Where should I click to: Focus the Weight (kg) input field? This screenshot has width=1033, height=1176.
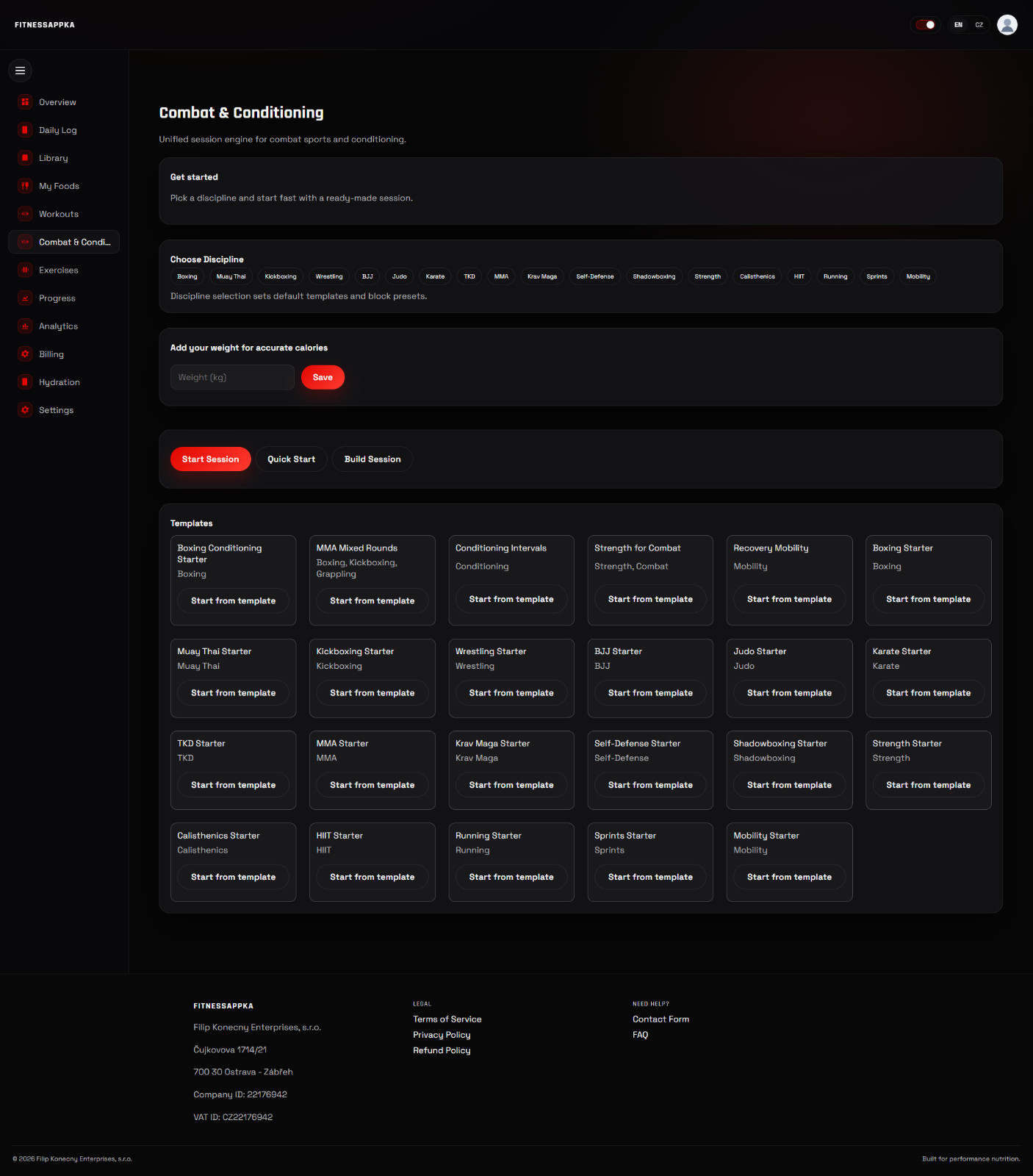coord(232,377)
